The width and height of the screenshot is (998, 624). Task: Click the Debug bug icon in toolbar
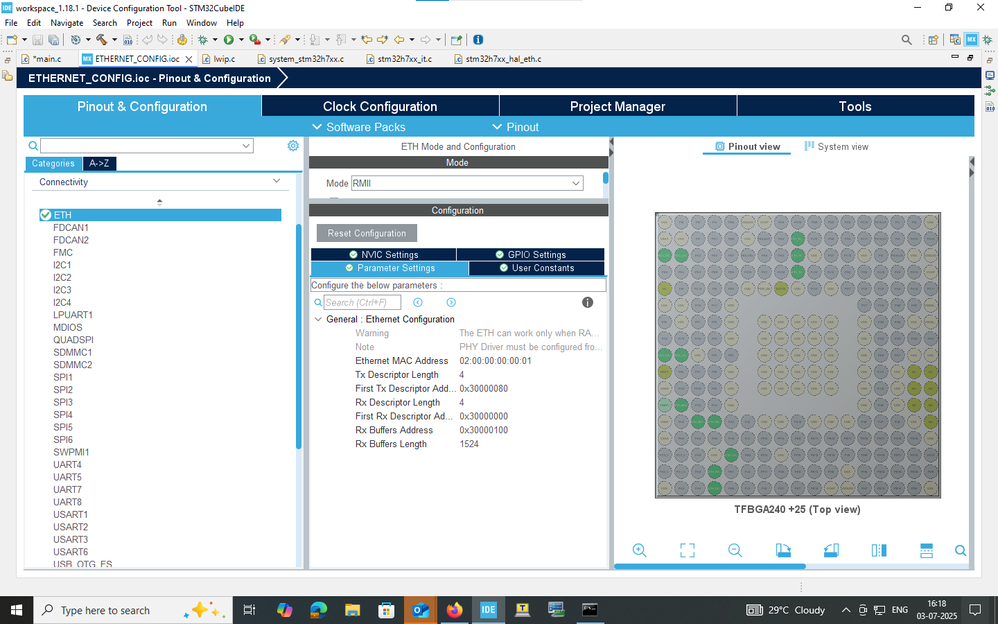(x=203, y=39)
